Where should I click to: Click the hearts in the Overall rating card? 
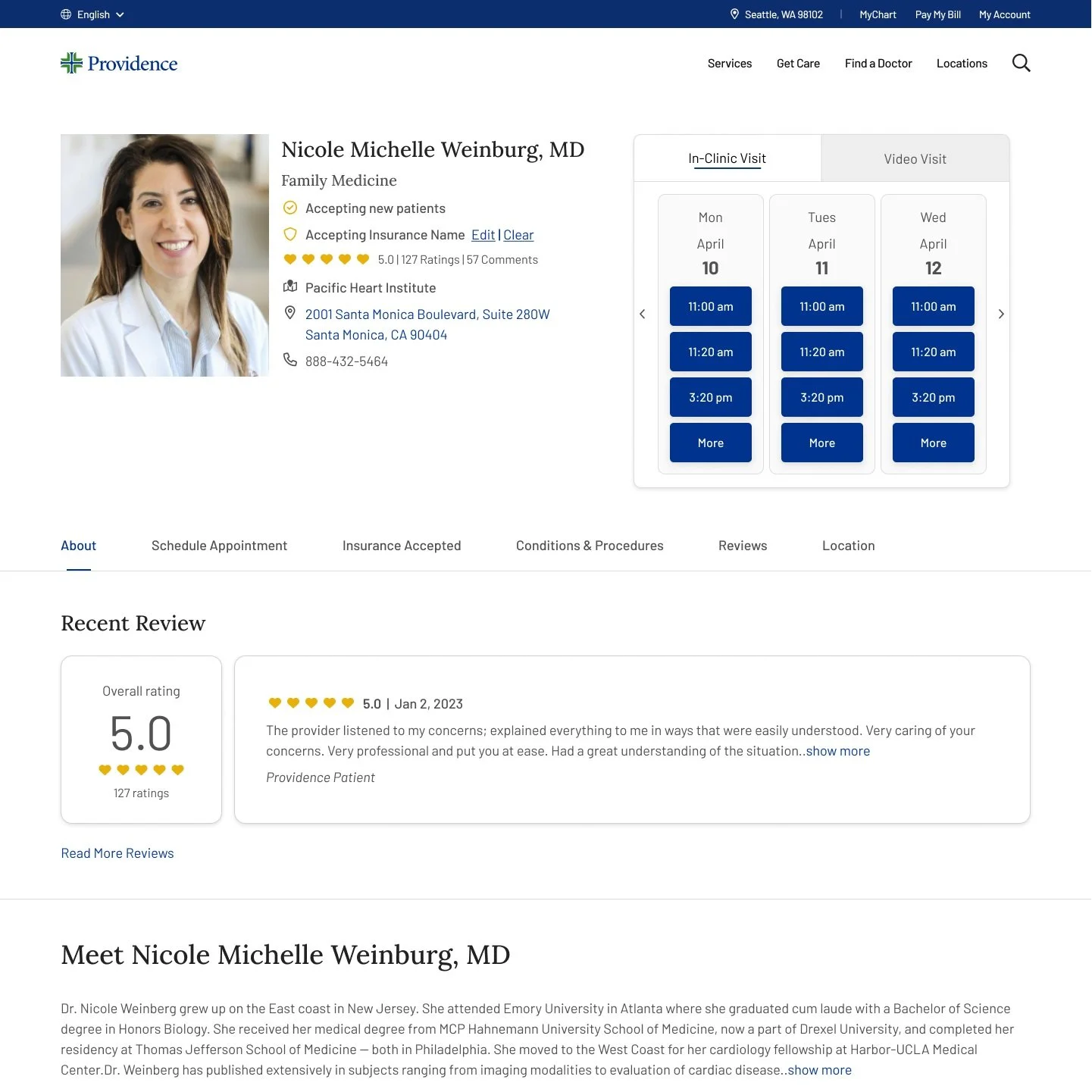(x=141, y=770)
